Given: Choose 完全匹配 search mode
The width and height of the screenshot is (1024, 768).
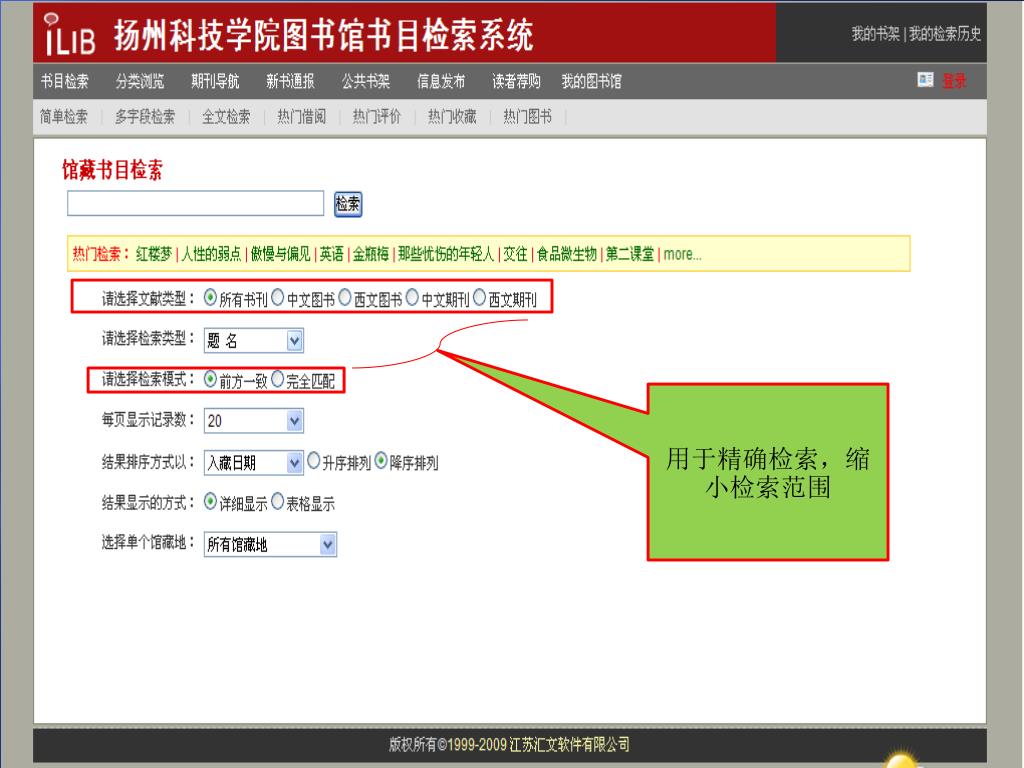Looking at the screenshot, I should 278,379.
